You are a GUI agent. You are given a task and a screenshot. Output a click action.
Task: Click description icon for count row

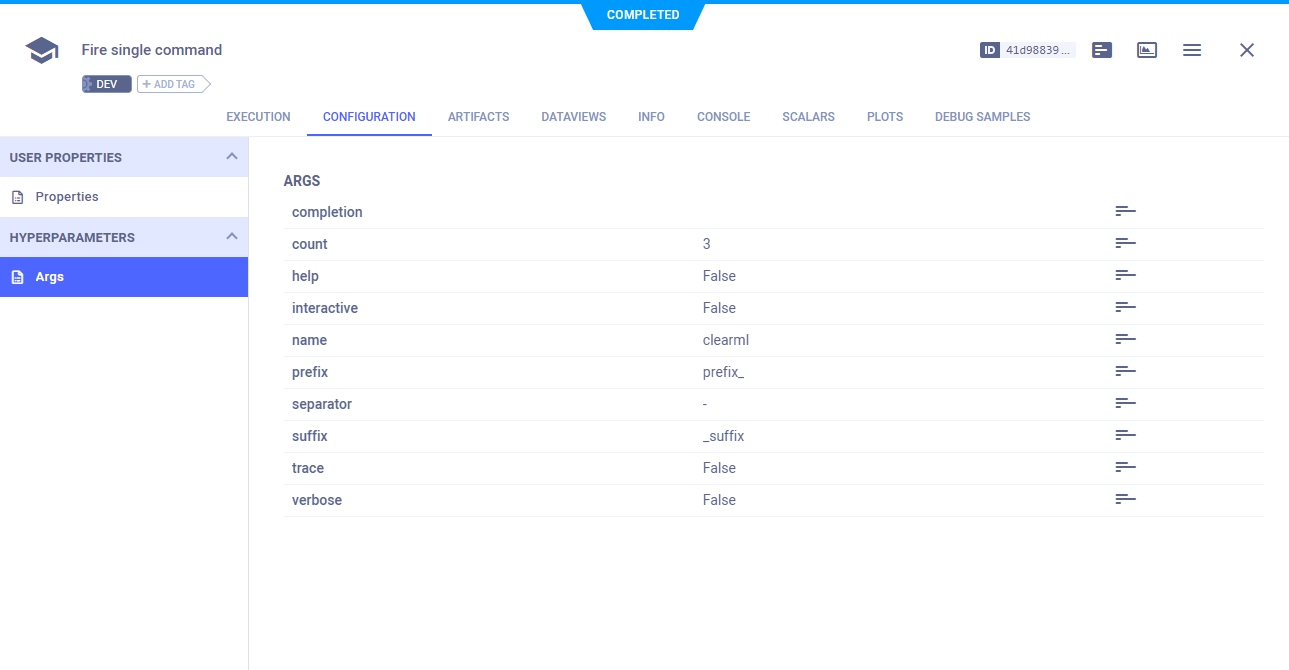[1125, 244]
